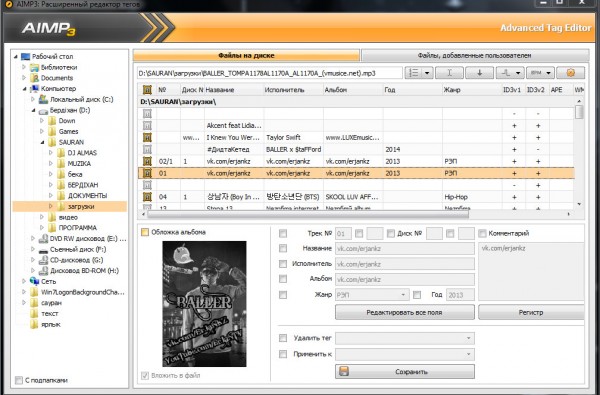Click the tag autofill step icon
Screen dimensions: 600x395
click(x=505, y=73)
